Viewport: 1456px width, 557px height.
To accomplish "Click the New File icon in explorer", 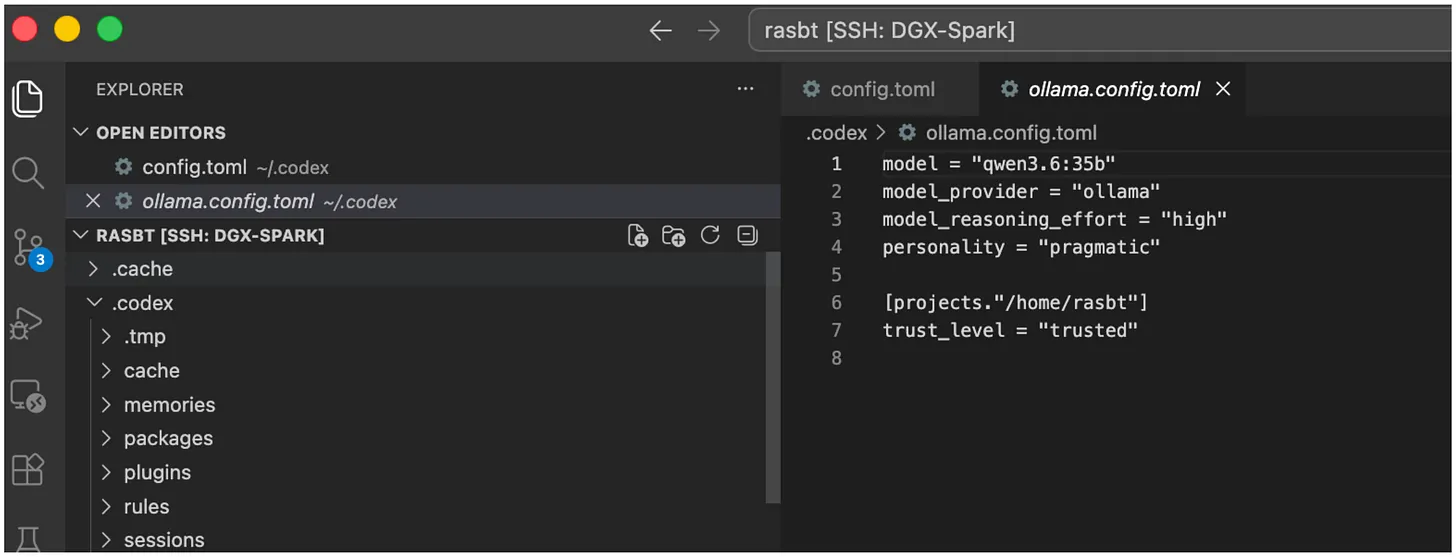I will tap(637, 236).
